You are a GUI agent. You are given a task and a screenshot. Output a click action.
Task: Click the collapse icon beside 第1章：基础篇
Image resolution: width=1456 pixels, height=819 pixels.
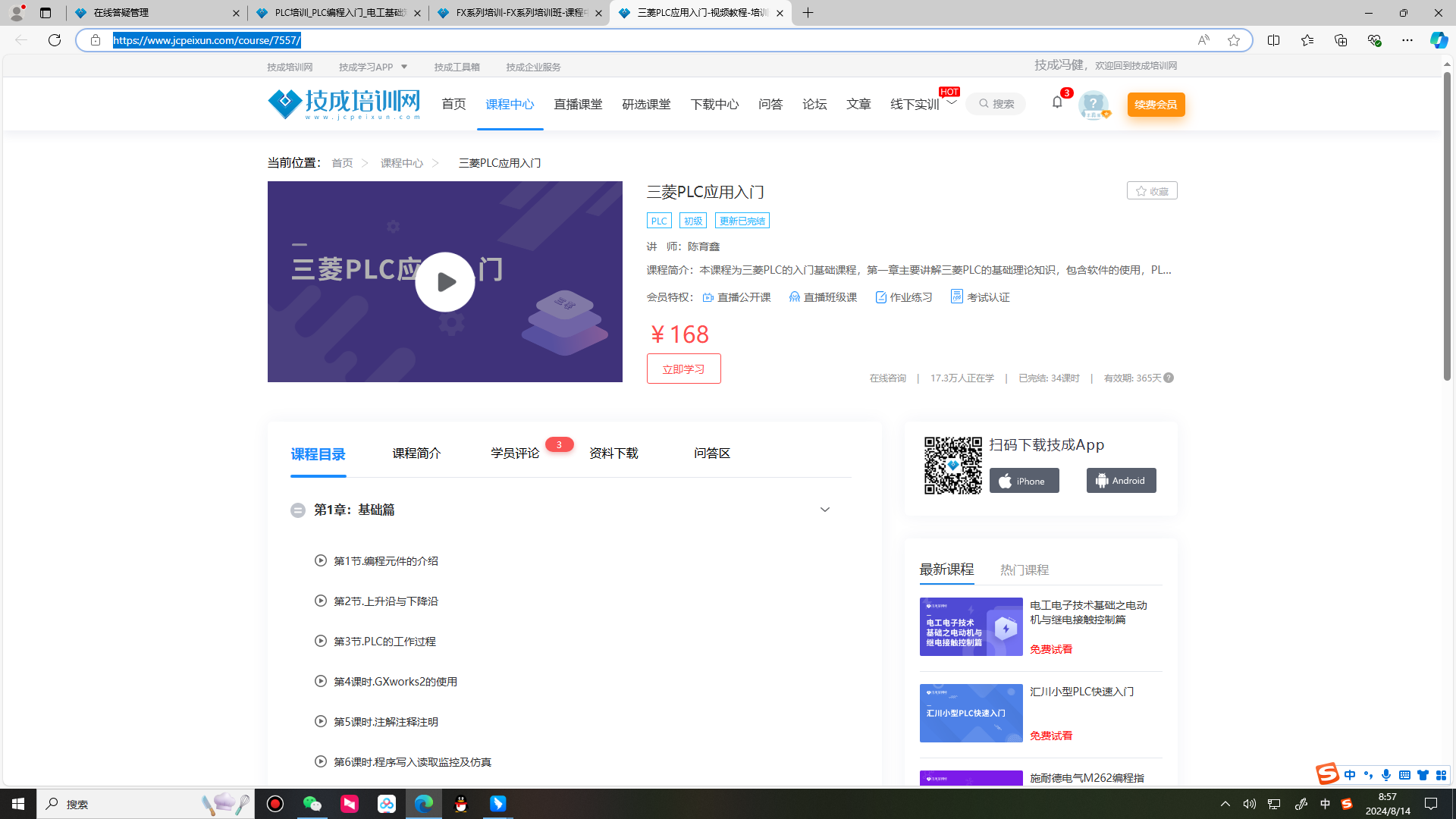(x=298, y=510)
